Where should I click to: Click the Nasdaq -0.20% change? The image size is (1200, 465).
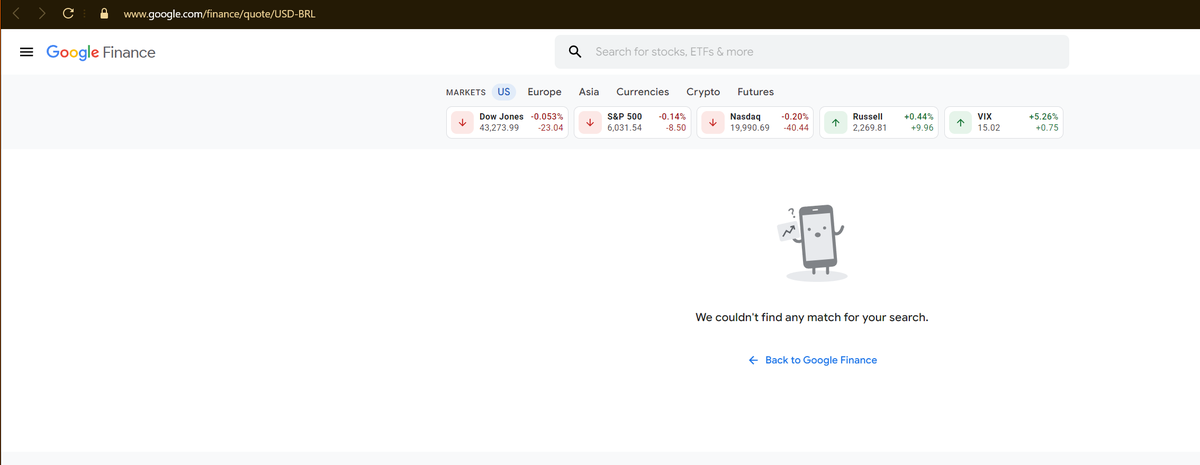coord(795,117)
